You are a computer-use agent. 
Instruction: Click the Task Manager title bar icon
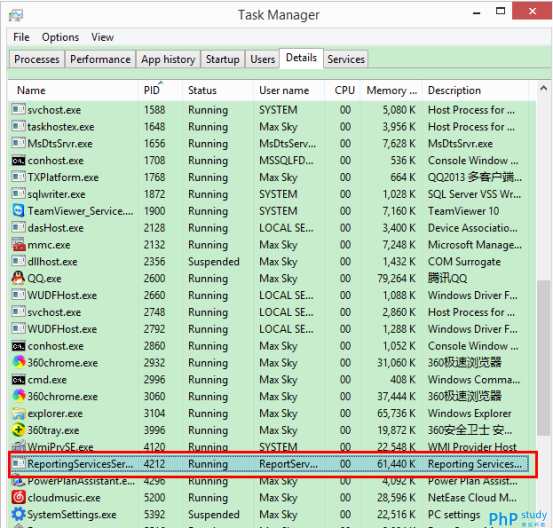[x=16, y=15]
